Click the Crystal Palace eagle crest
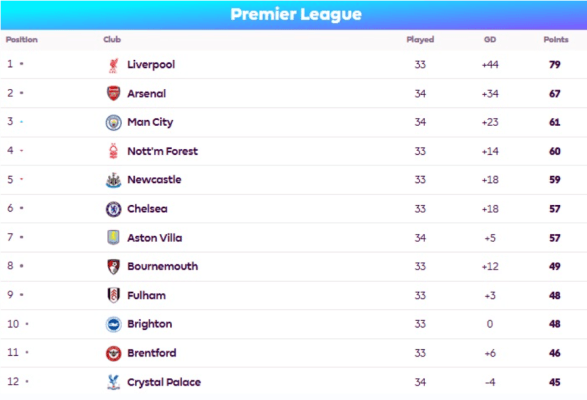 click(113, 382)
